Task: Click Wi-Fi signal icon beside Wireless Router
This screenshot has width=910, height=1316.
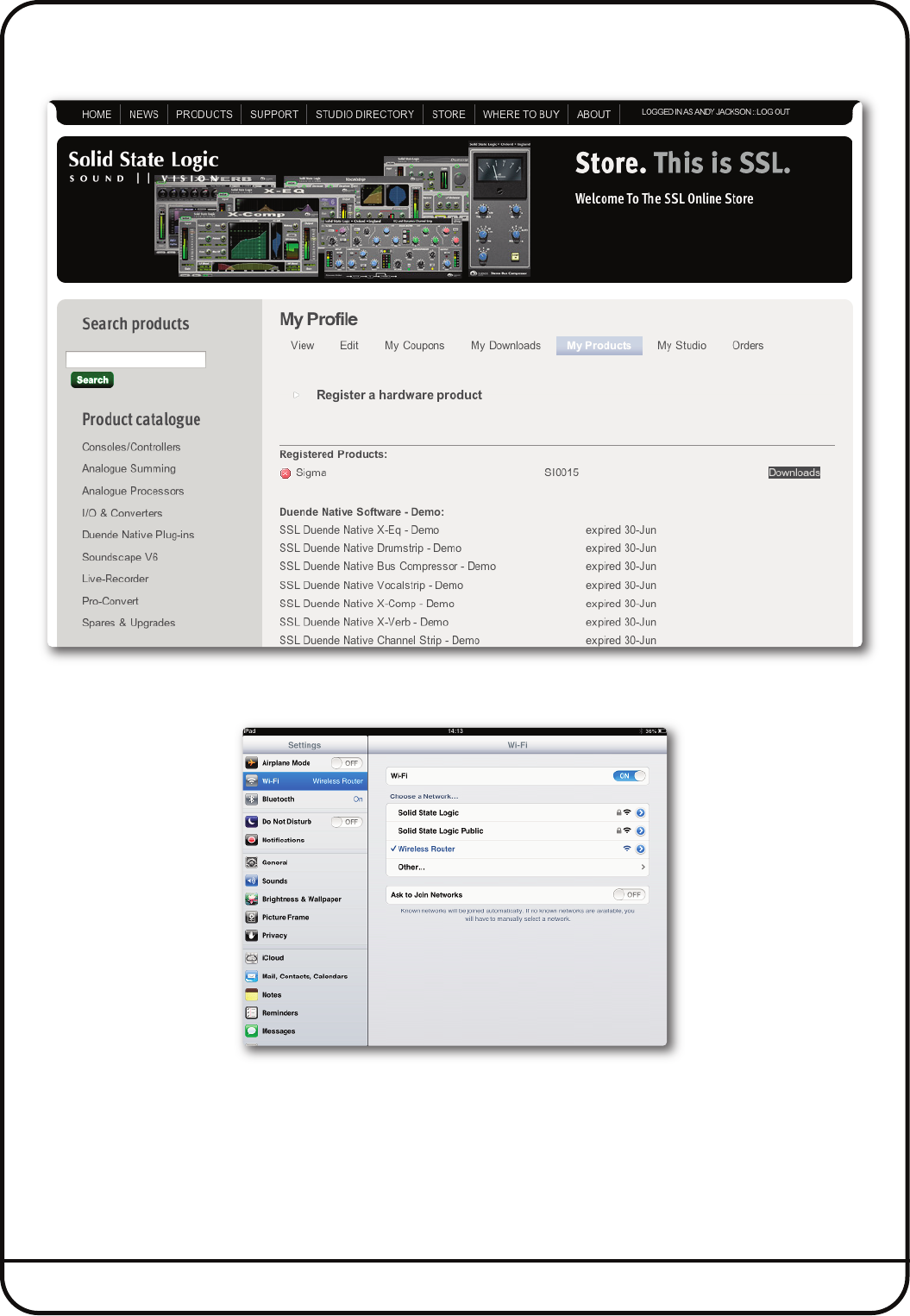Action: point(627,849)
